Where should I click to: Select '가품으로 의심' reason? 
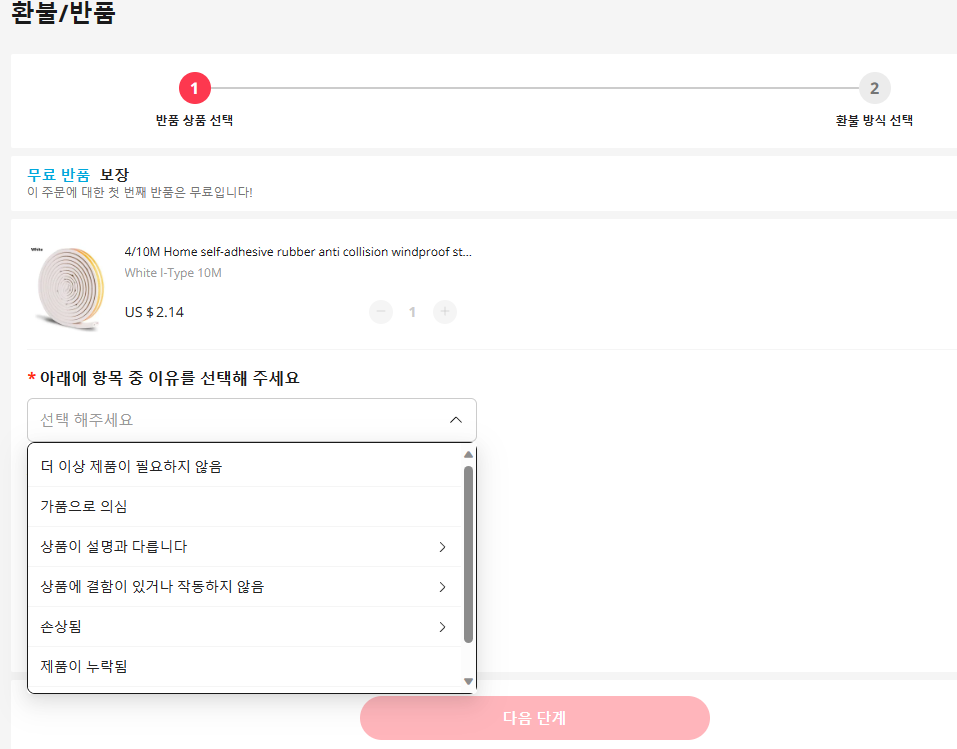[245, 507]
